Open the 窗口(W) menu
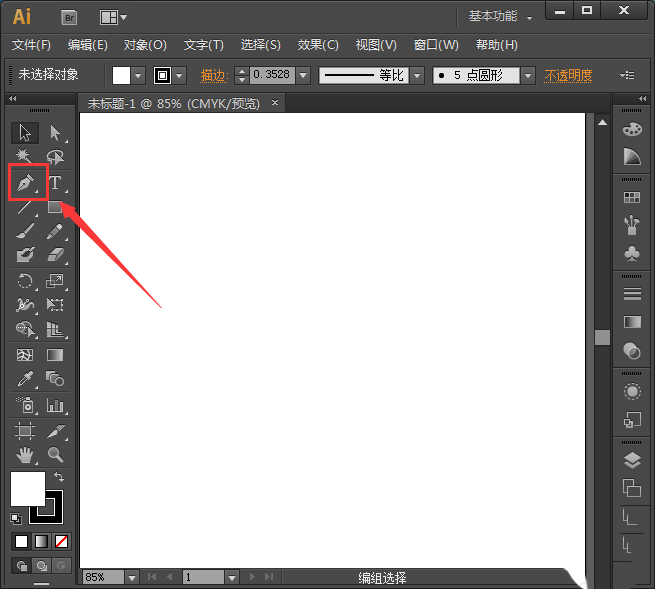The height and width of the screenshot is (589, 655). (436, 45)
